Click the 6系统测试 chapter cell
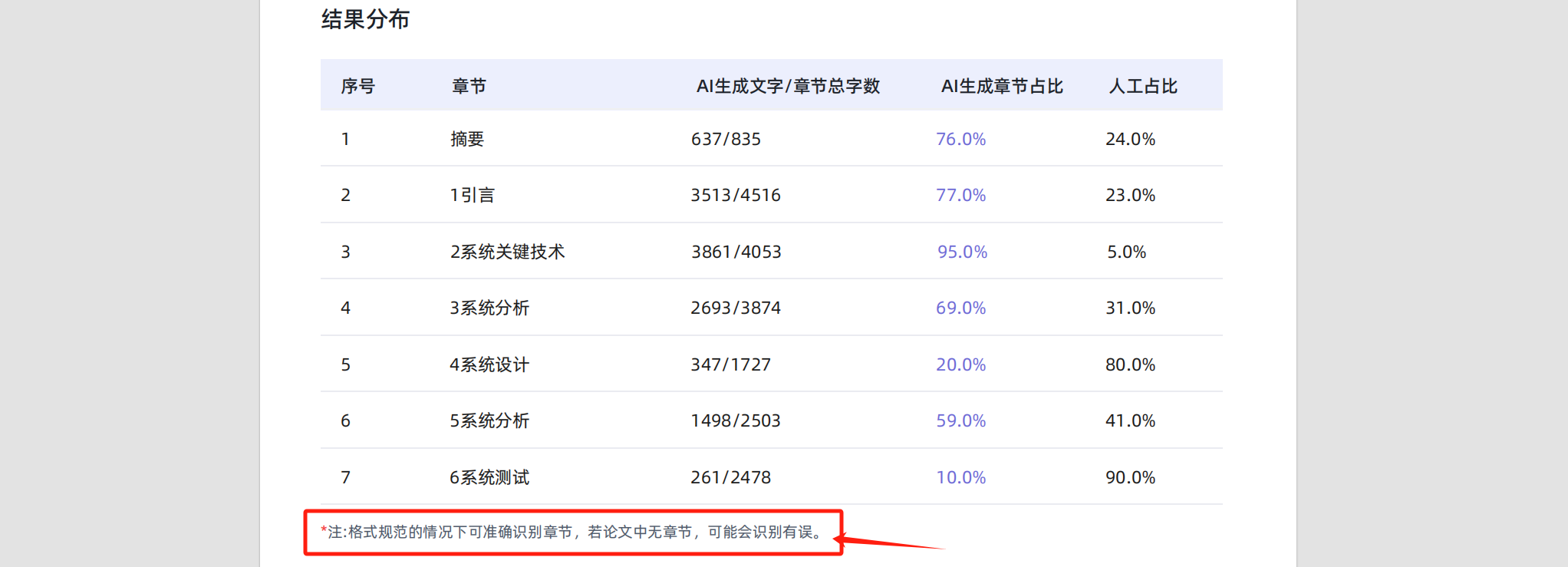 (489, 477)
